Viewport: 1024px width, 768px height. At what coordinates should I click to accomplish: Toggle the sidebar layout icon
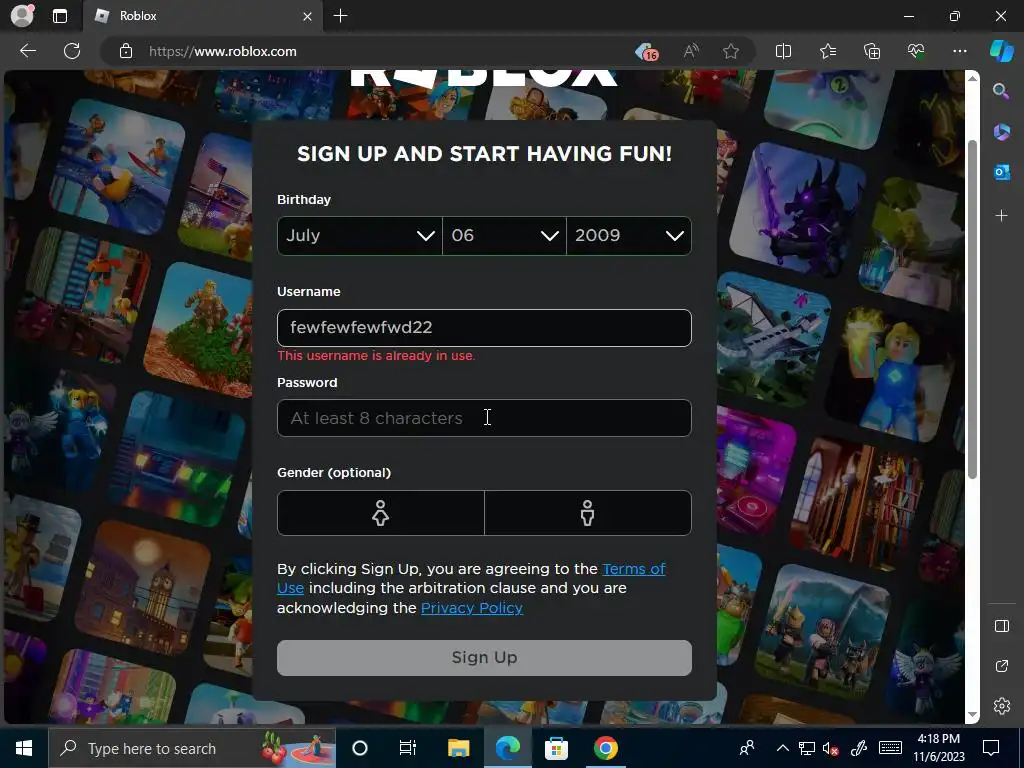[x=1001, y=626]
